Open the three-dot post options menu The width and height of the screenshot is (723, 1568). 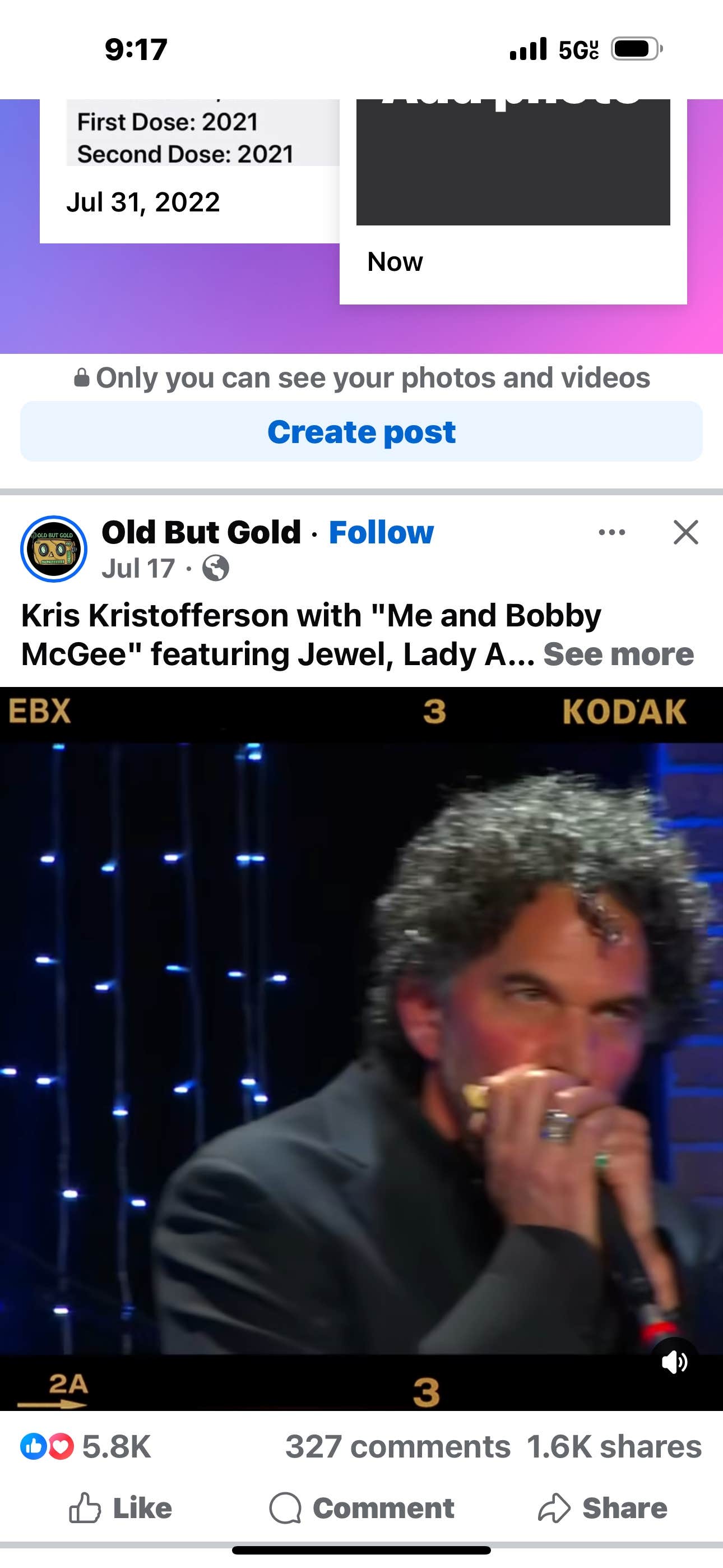(611, 533)
